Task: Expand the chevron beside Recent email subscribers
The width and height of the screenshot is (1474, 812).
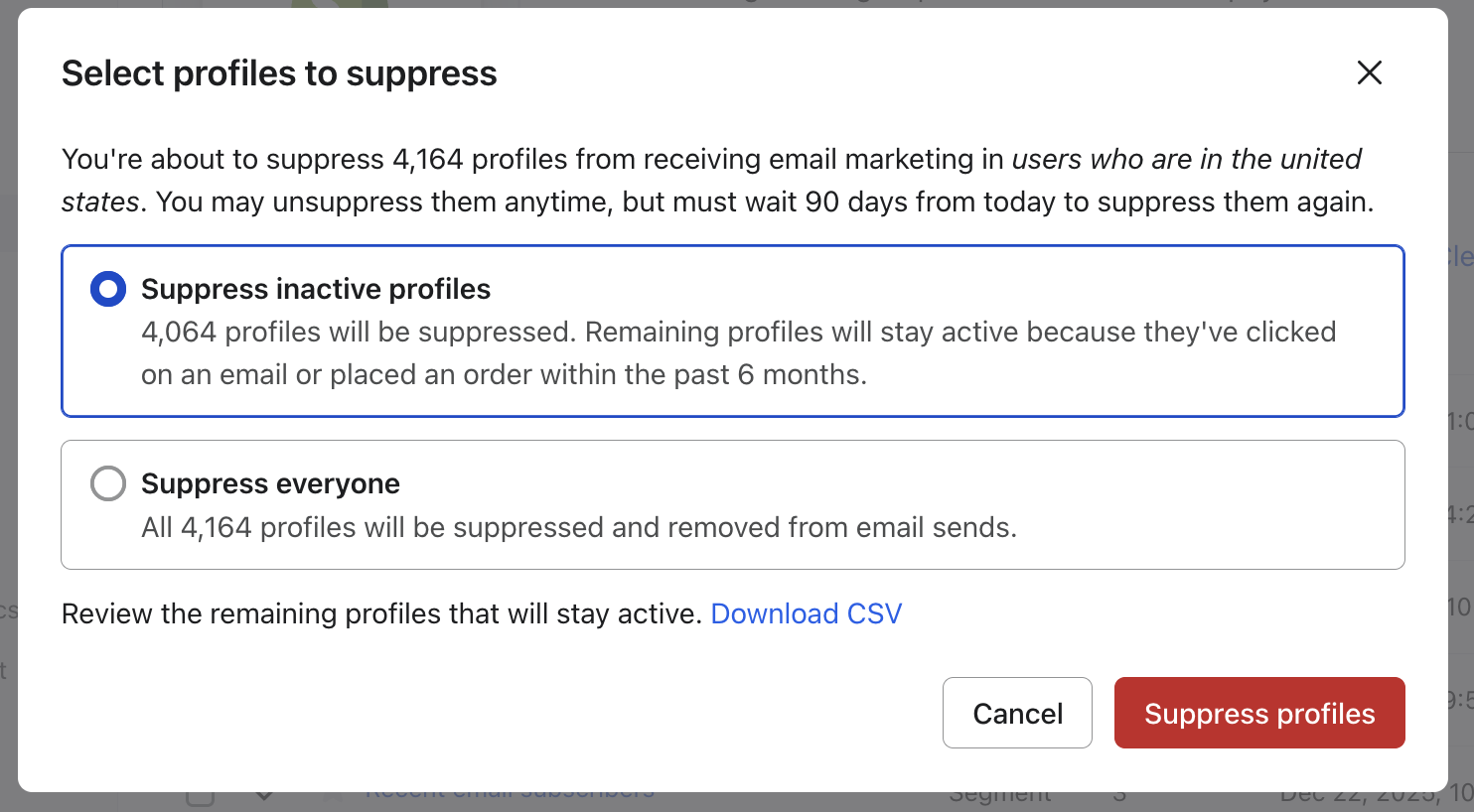Action: [264, 796]
